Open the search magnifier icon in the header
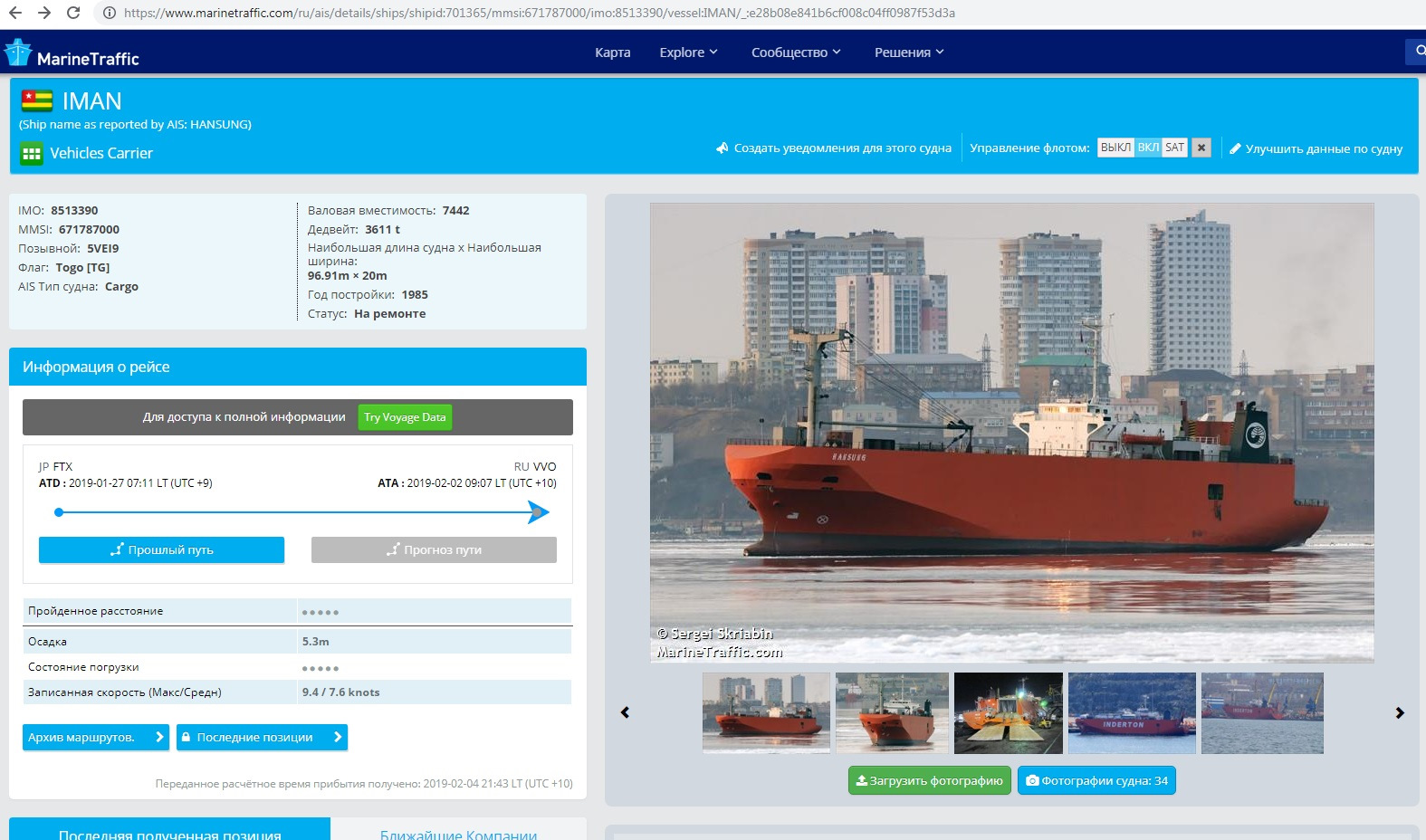The width and height of the screenshot is (1426, 840). (1419, 52)
